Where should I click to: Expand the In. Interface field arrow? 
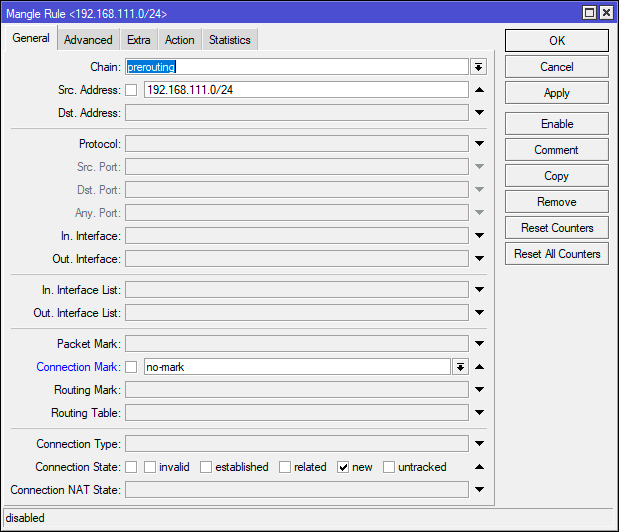click(479, 236)
